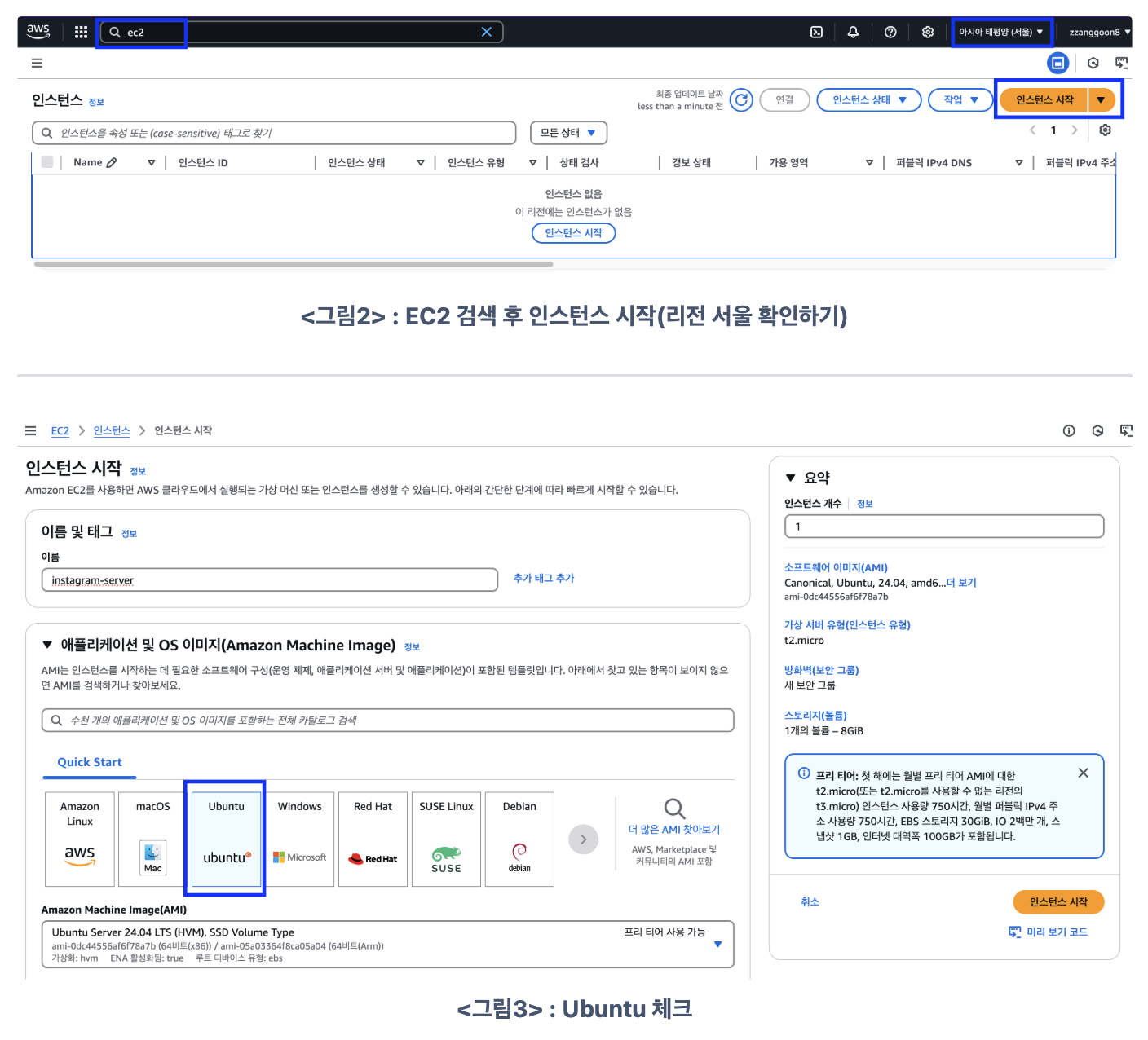Open settings gear in top navigation bar

point(928,32)
